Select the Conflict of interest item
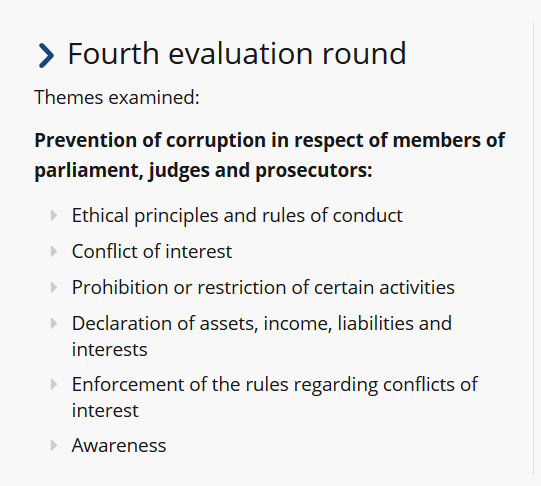The image size is (541, 486). [152, 251]
